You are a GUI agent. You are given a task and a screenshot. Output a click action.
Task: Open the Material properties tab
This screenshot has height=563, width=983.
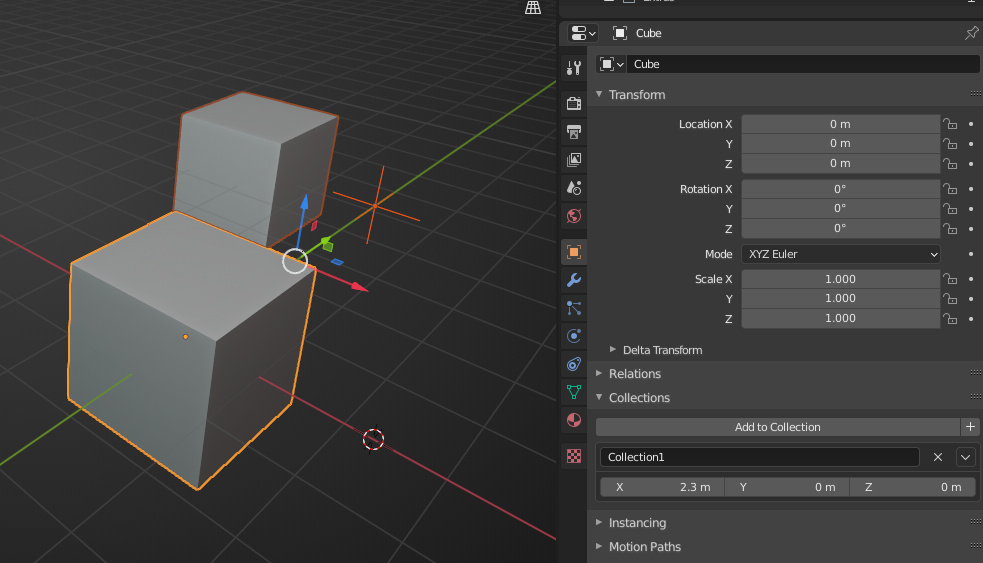pos(574,420)
